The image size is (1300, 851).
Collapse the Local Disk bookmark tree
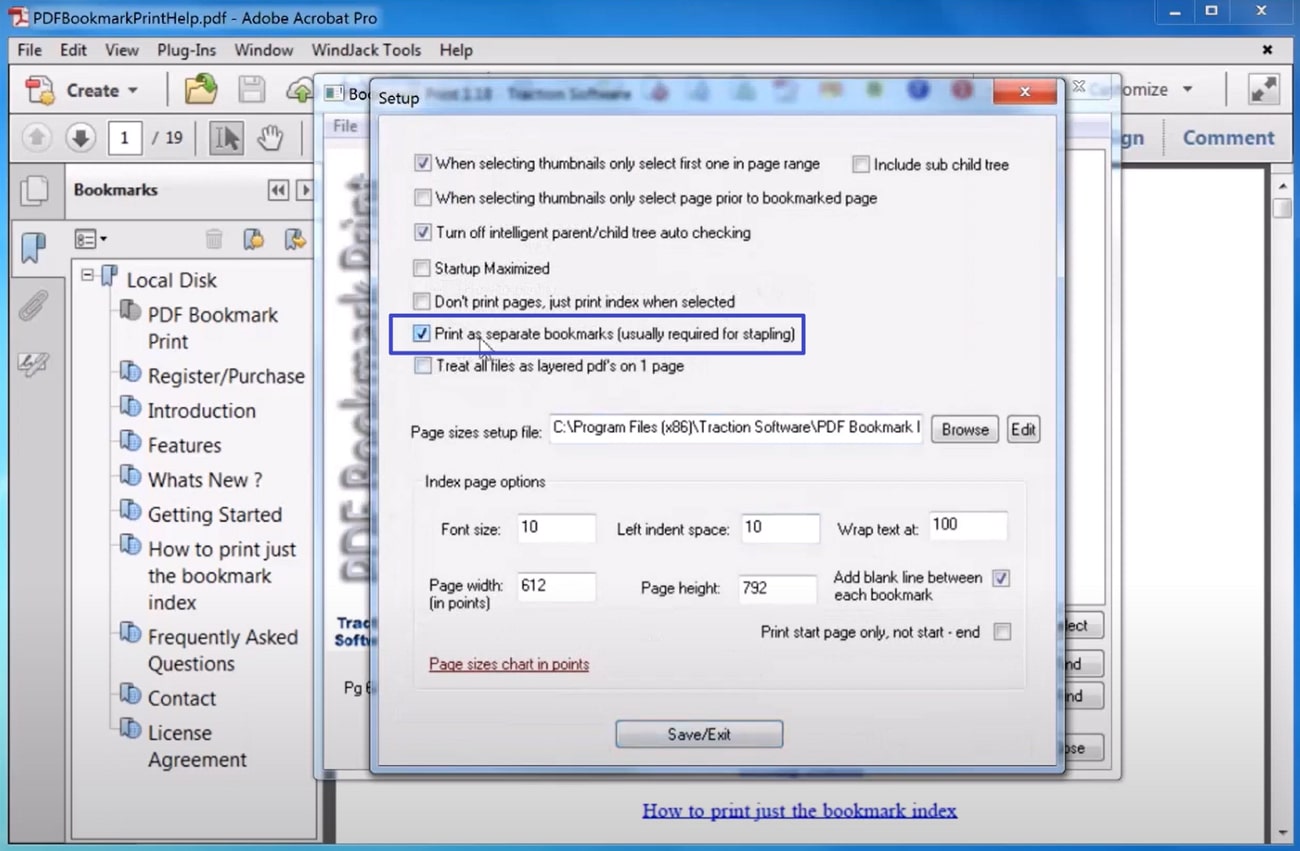point(87,276)
